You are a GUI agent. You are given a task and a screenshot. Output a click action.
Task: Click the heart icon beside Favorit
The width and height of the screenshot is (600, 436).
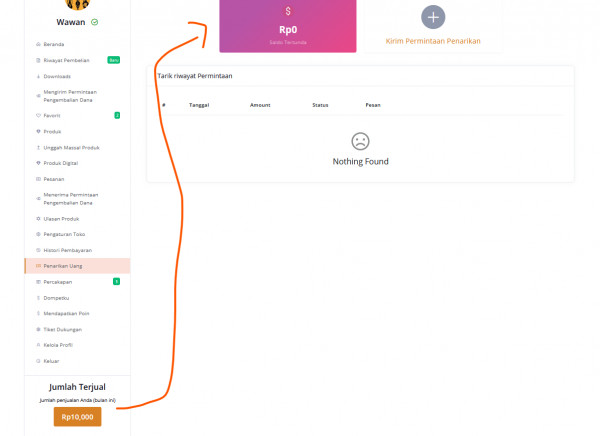[x=38, y=116]
